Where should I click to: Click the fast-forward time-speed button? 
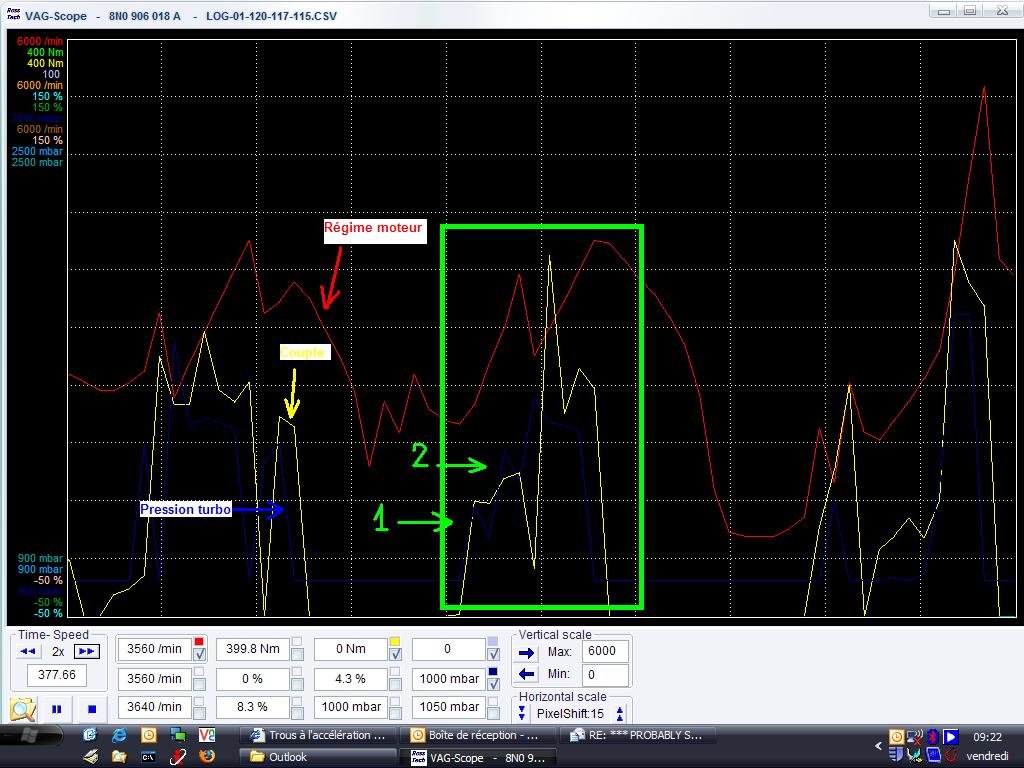[x=87, y=651]
